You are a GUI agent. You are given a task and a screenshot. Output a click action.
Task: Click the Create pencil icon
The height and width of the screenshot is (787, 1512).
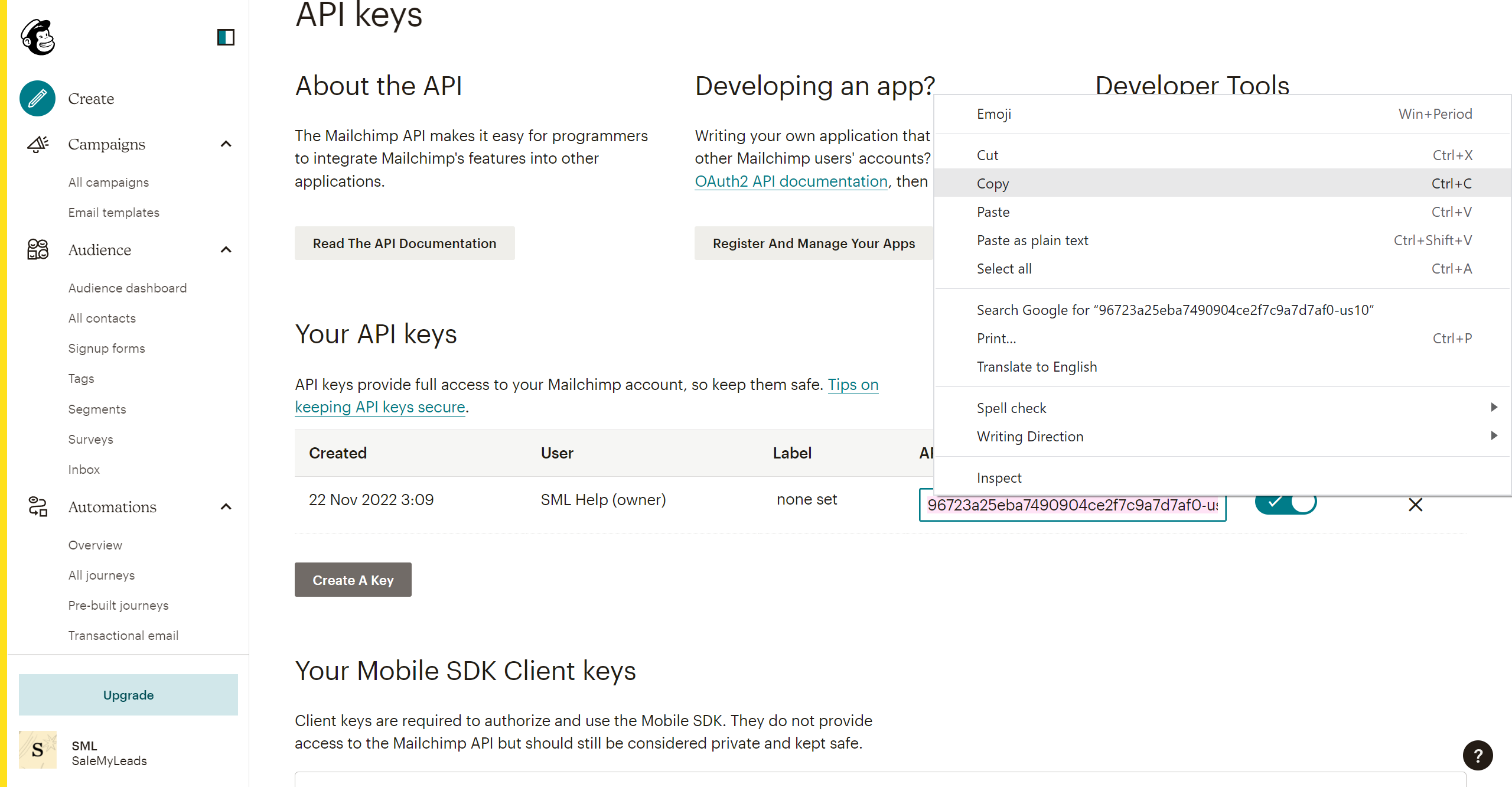coord(37,98)
